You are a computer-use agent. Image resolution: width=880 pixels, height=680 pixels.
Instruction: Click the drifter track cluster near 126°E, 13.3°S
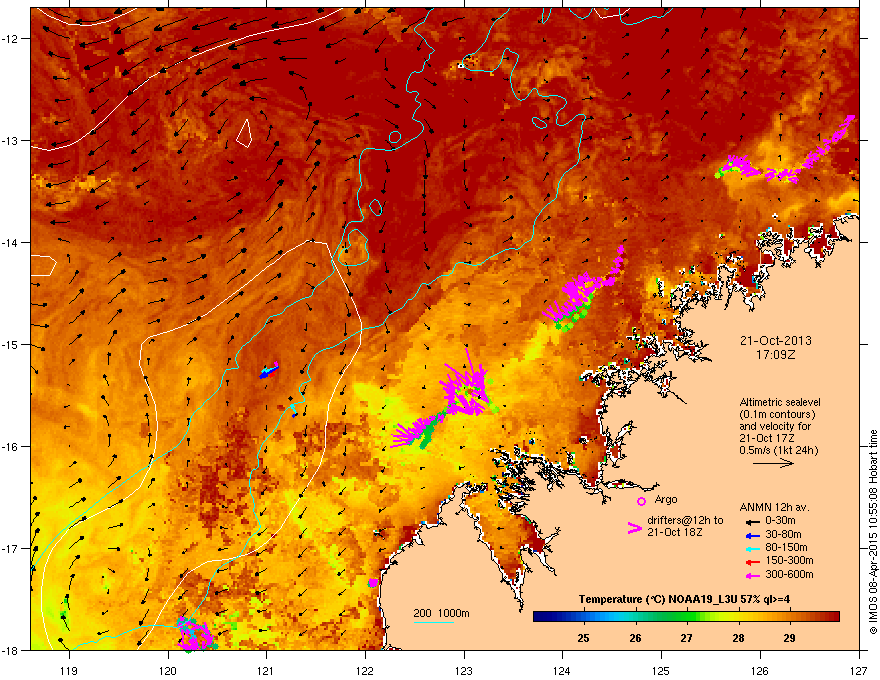pyautogui.click(x=786, y=151)
